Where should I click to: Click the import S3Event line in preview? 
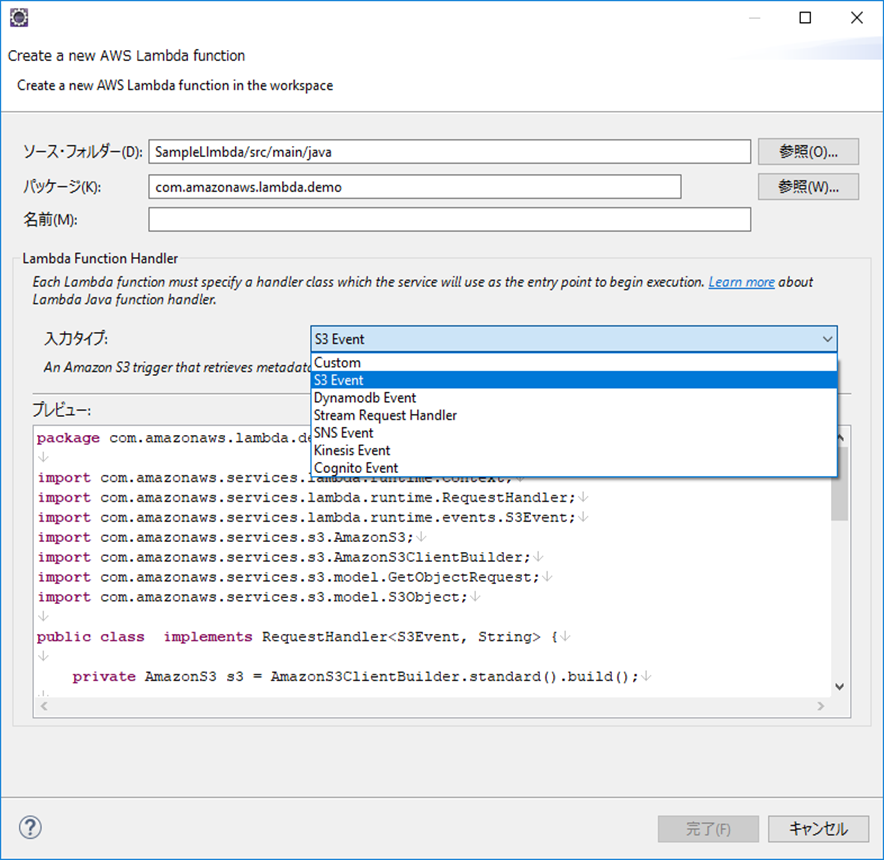[313, 517]
